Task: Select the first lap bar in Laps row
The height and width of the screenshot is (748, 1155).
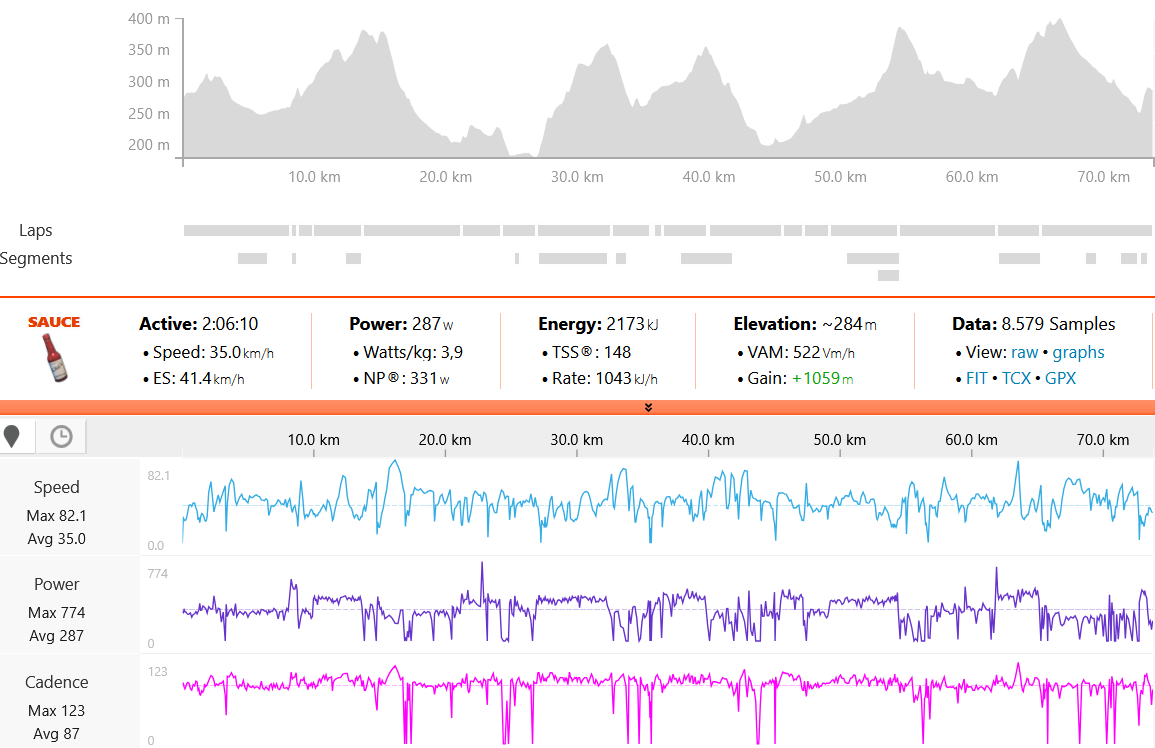Action: 236,230
